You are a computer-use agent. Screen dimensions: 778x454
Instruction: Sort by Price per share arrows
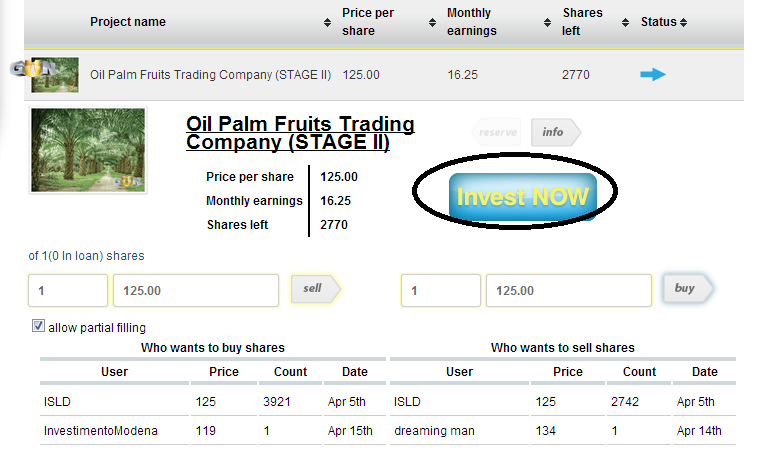(433, 22)
